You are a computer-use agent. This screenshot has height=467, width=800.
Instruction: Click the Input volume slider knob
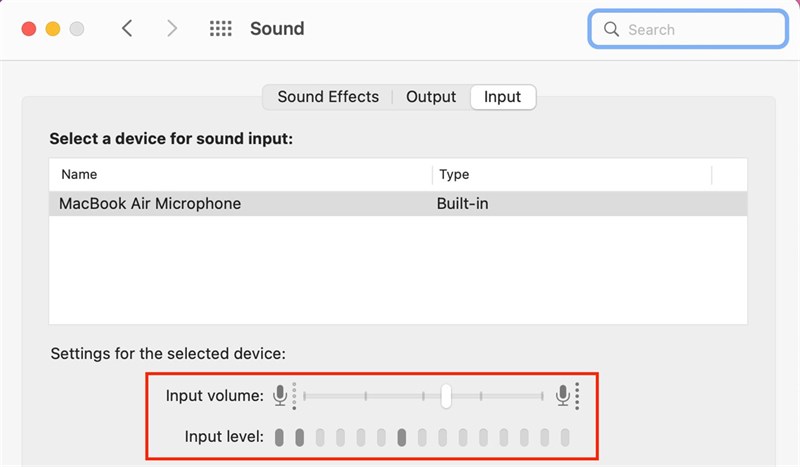(447, 396)
